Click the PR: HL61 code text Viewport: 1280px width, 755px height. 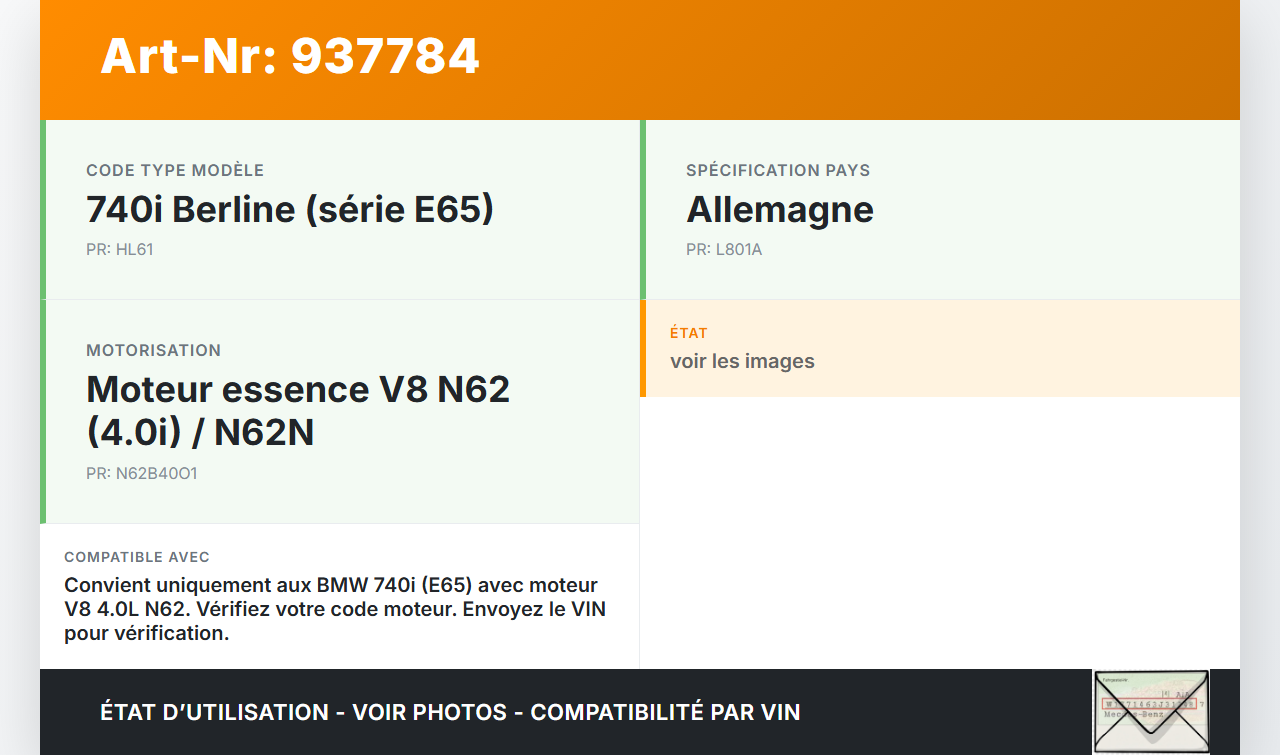[120, 249]
